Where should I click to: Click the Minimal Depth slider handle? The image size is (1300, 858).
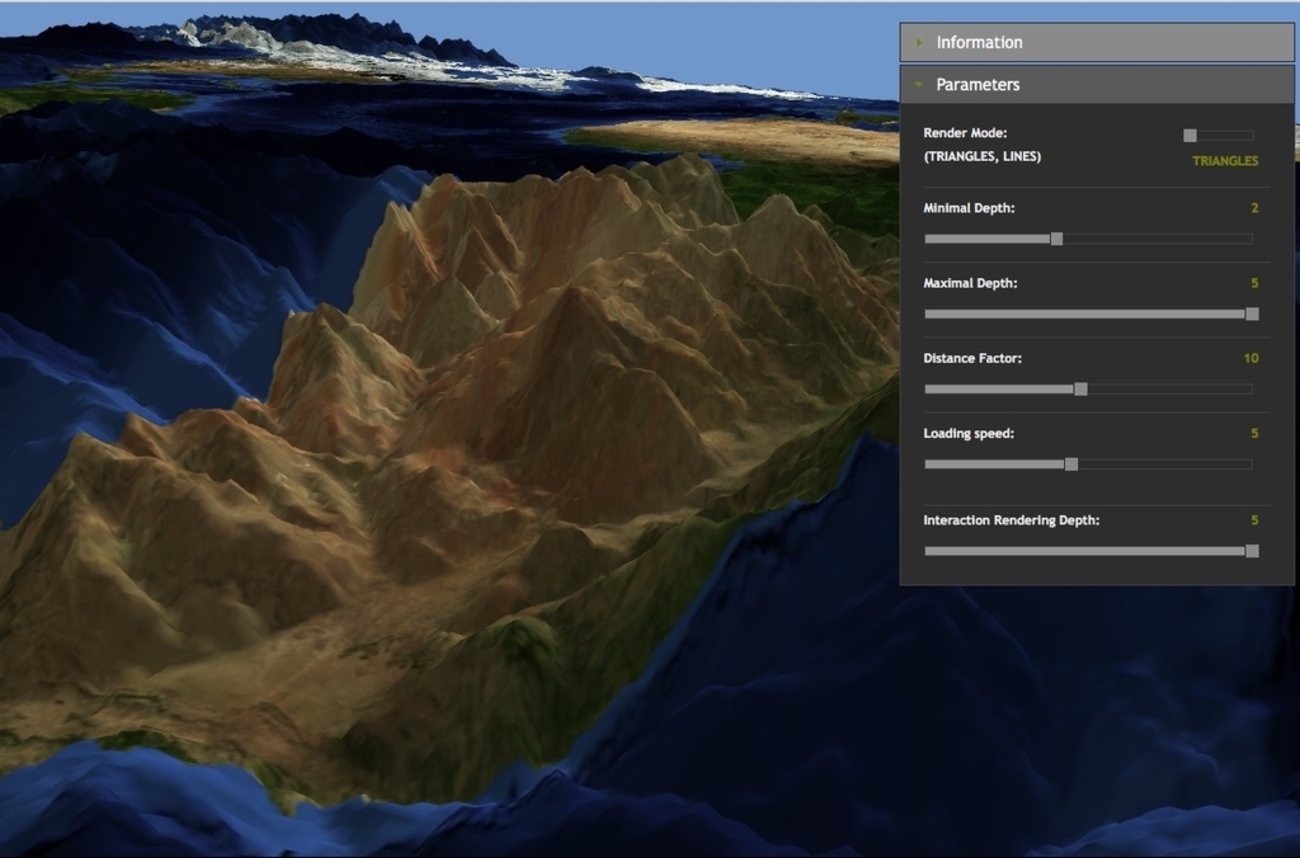[x=1056, y=239]
